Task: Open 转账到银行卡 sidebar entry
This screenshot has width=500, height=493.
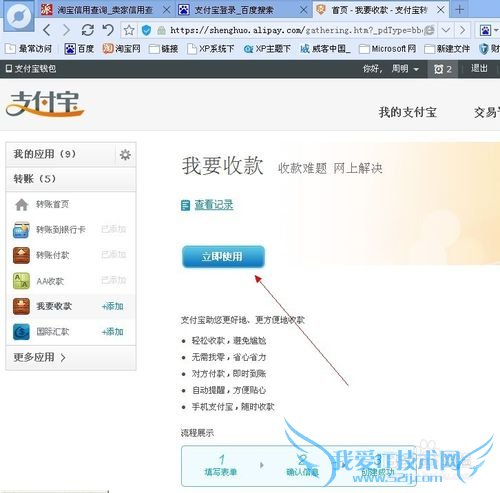Action: (x=61, y=230)
